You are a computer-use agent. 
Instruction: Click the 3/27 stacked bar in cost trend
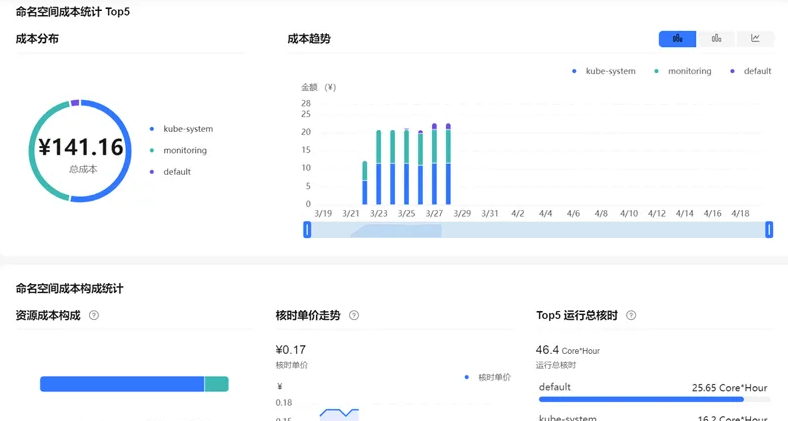[434, 164]
